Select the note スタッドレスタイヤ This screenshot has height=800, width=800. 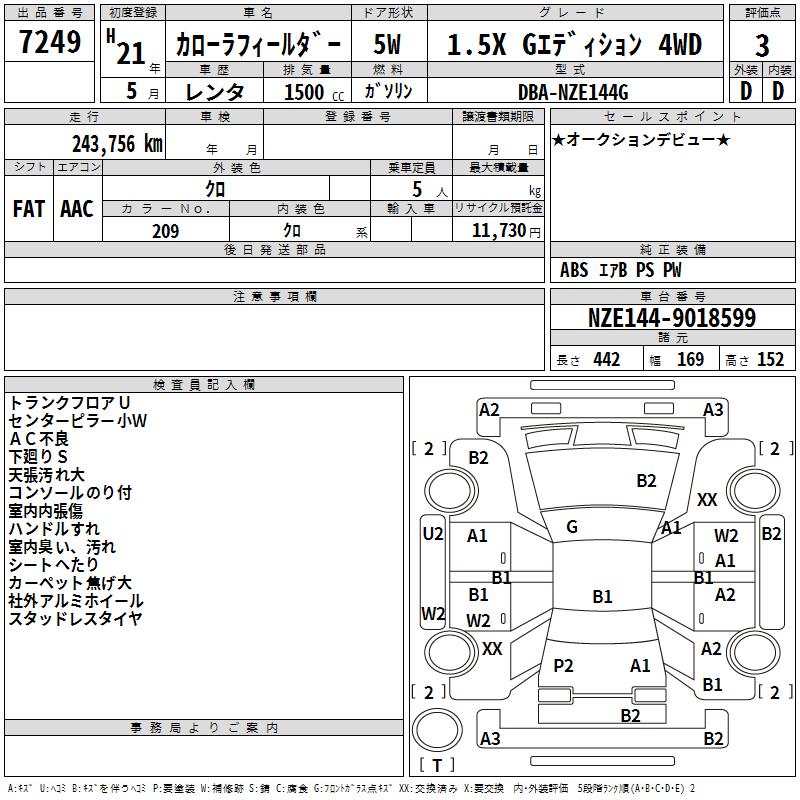[x=76, y=619]
